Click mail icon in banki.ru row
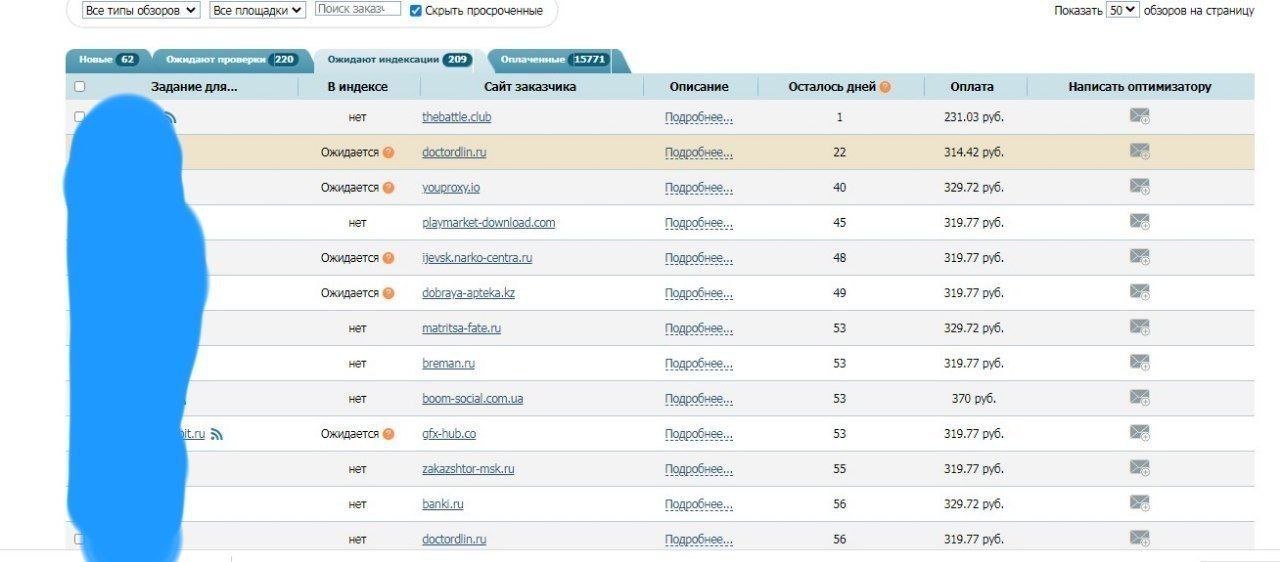 1139,503
